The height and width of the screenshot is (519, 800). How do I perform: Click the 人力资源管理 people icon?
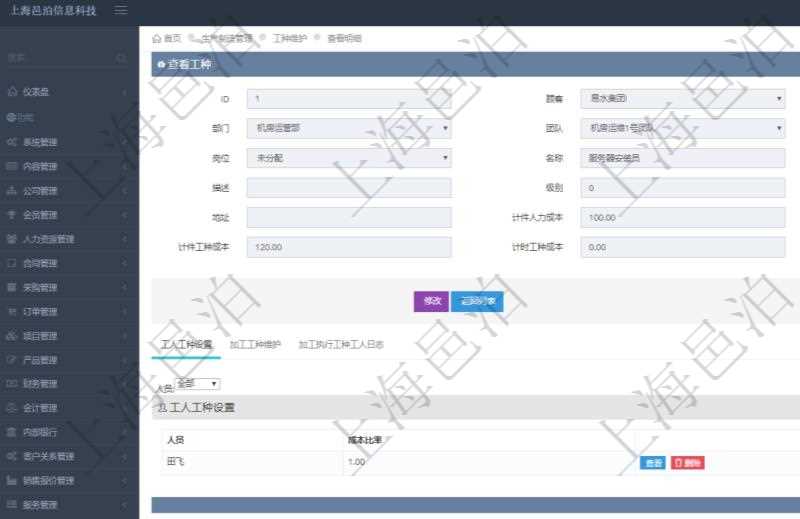pyautogui.click(x=12, y=239)
